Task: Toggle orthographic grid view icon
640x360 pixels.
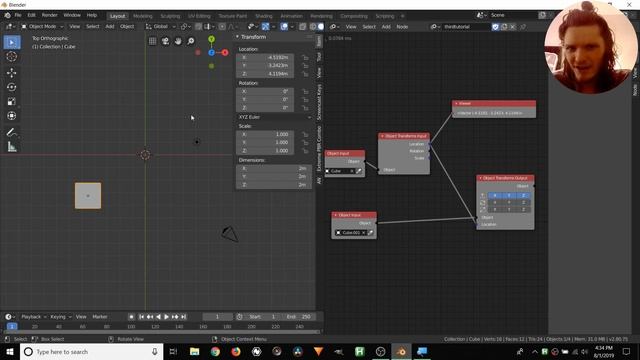Action: click(152, 41)
